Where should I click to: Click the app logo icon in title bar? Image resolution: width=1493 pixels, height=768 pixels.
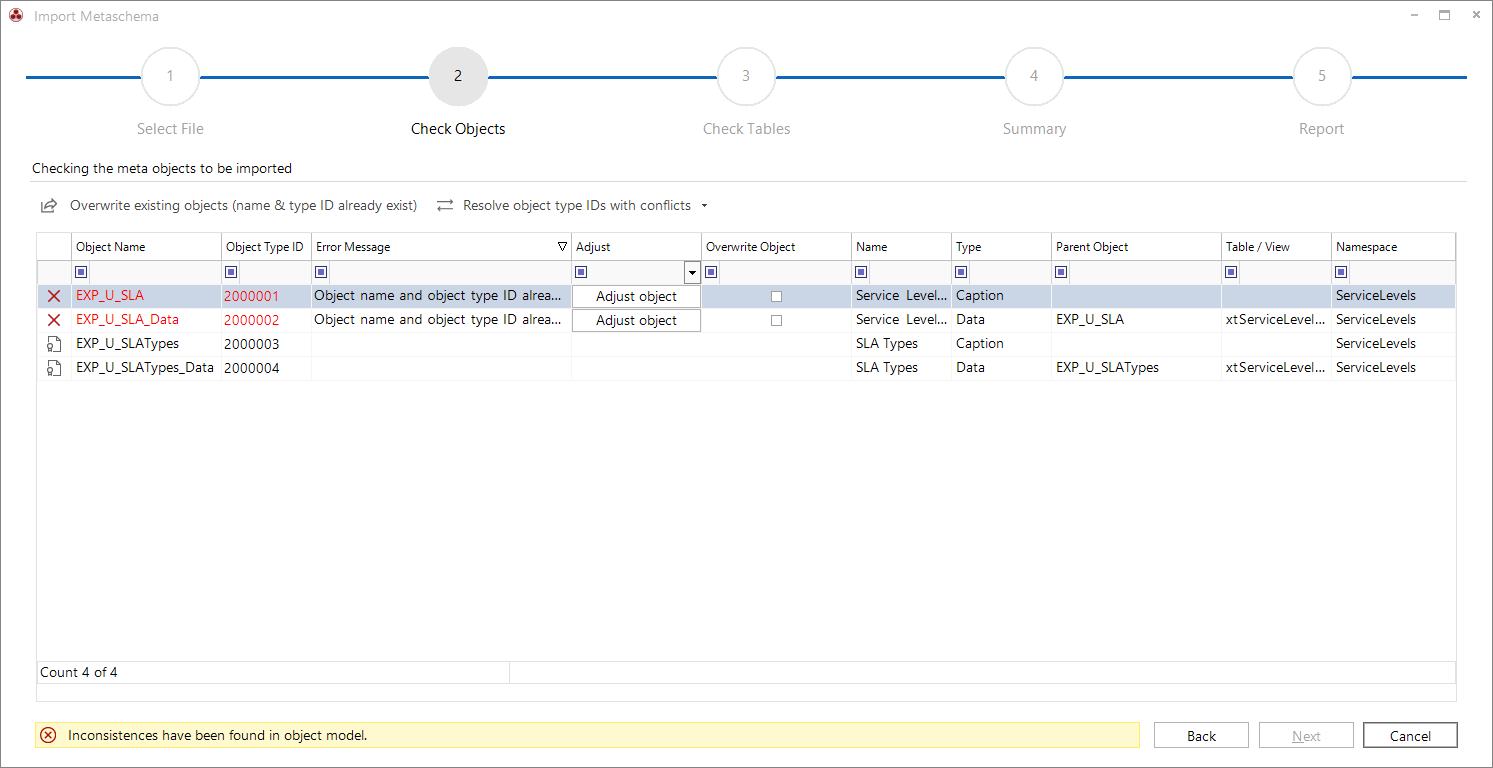(x=16, y=16)
